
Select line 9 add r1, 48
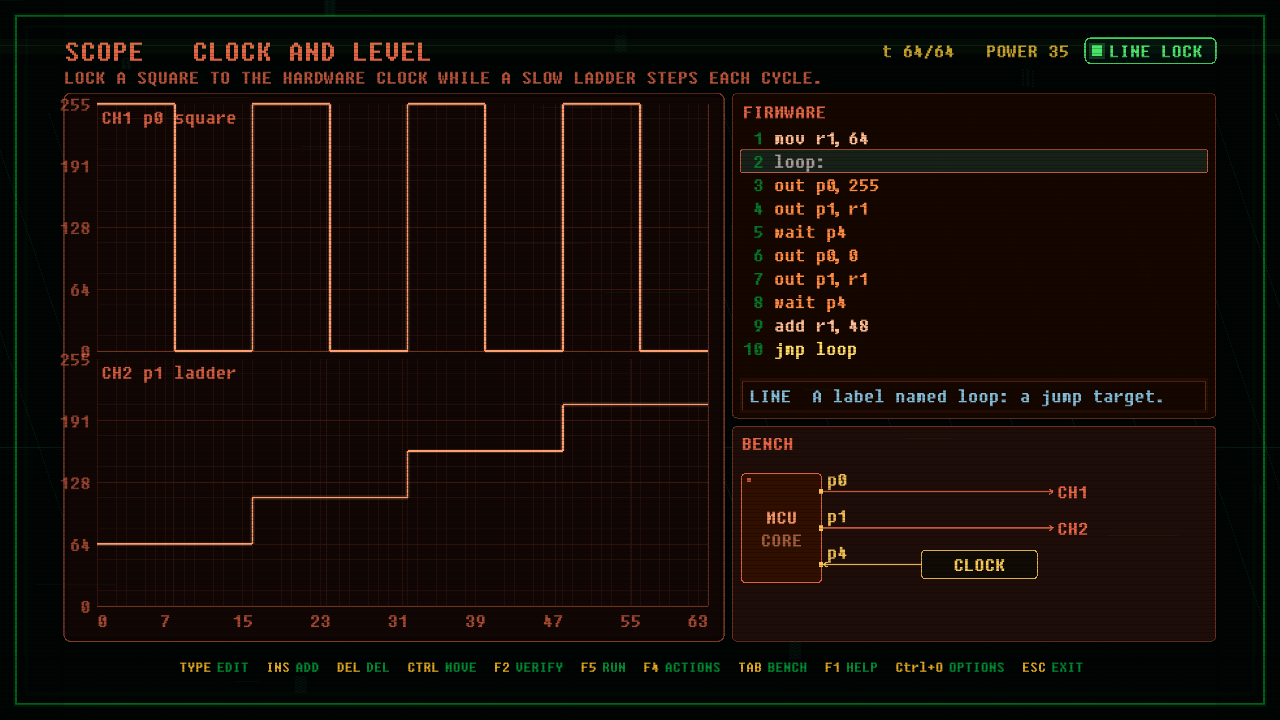click(x=974, y=326)
